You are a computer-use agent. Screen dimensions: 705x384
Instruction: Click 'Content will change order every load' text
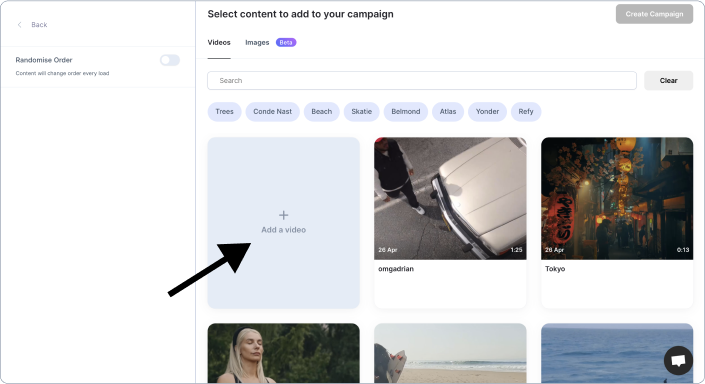pos(62,73)
